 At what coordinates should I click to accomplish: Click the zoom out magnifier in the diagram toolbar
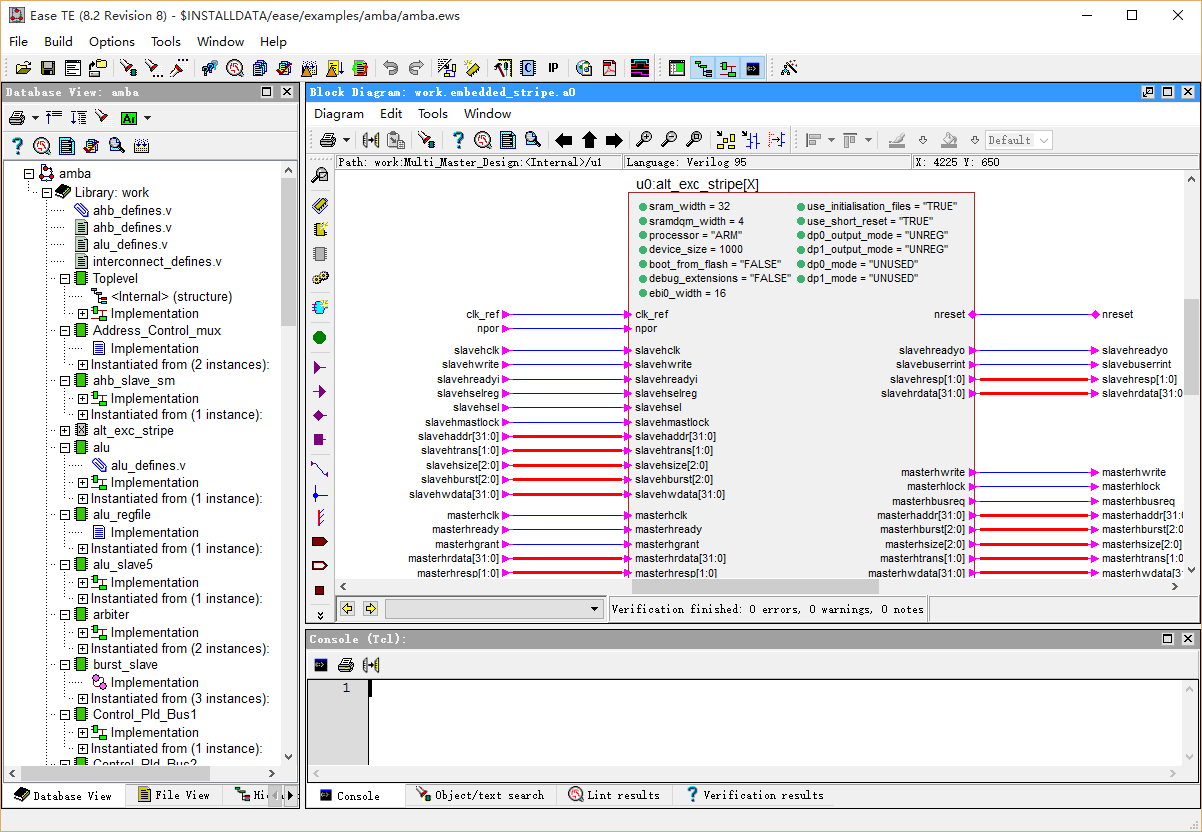(669, 140)
